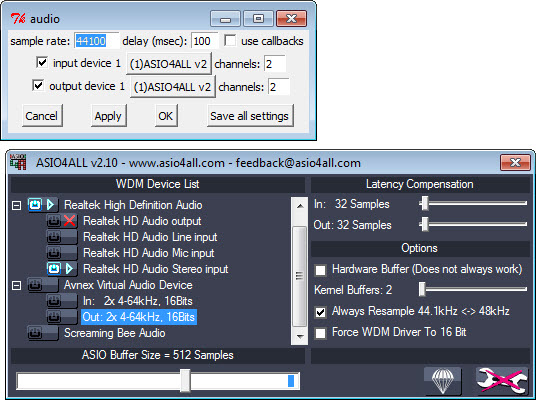Select Realtek HD Audio output row
This screenshot has height=411, width=549.
pos(142,221)
